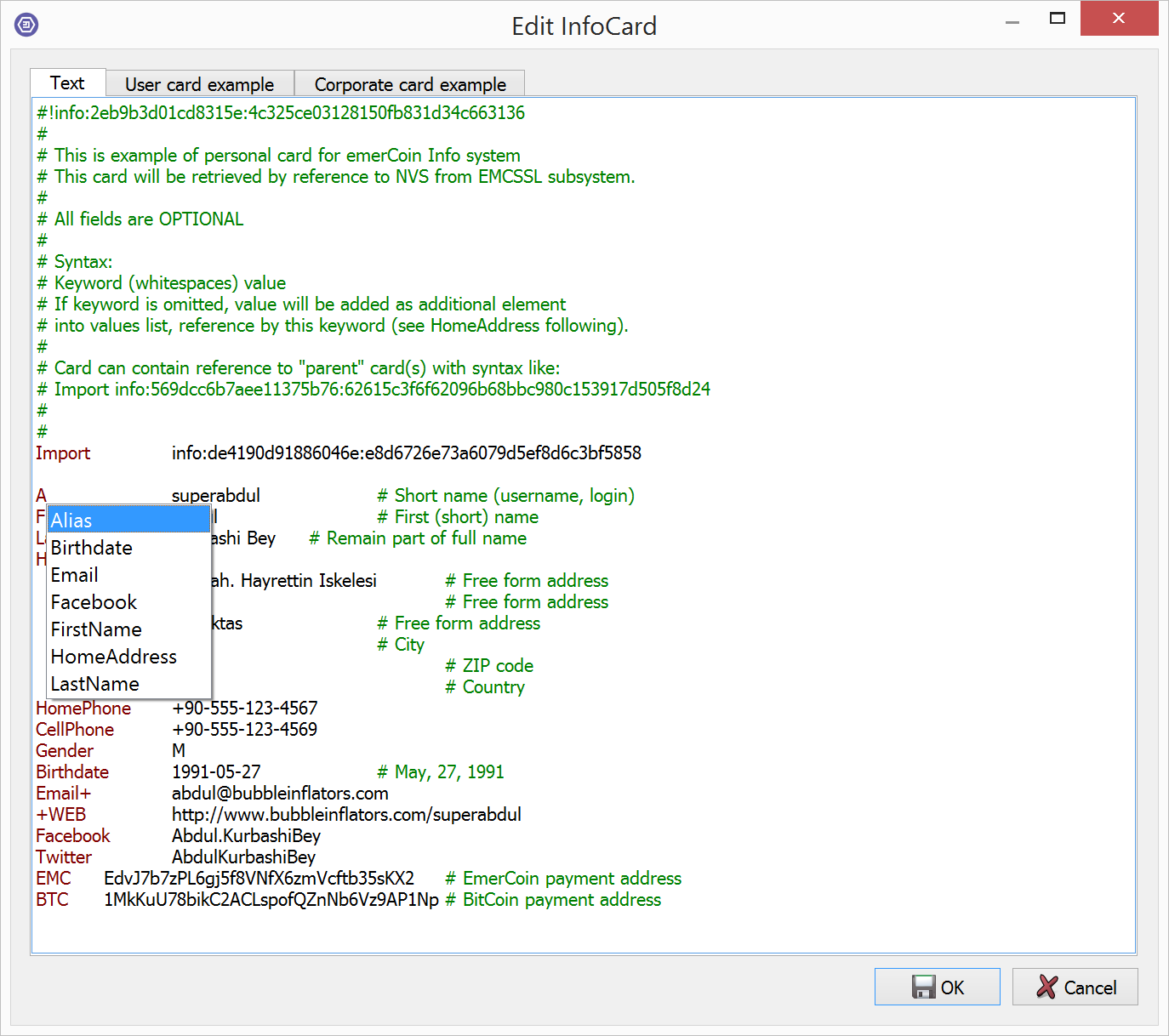Click the EmerCoin app icon in title bar
The image size is (1169, 1036).
[x=26, y=25]
